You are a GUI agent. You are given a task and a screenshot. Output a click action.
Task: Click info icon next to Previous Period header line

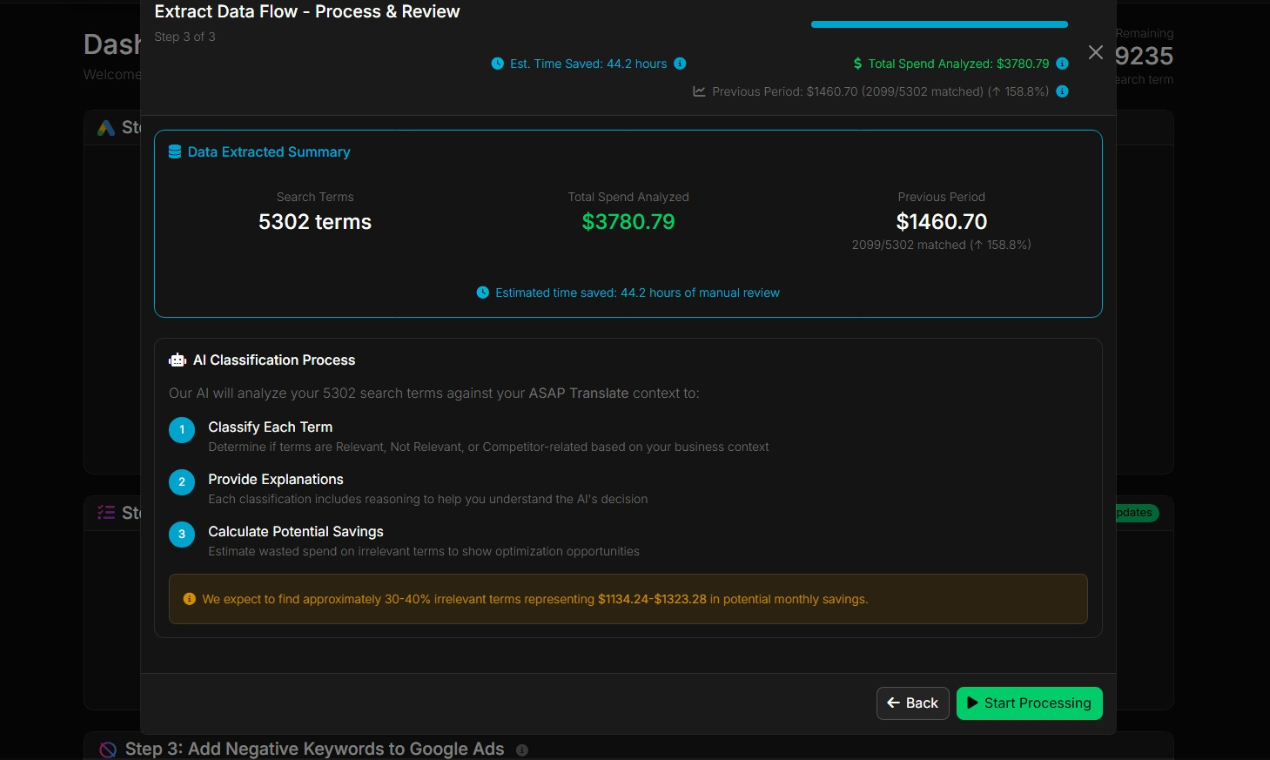coord(1062,92)
